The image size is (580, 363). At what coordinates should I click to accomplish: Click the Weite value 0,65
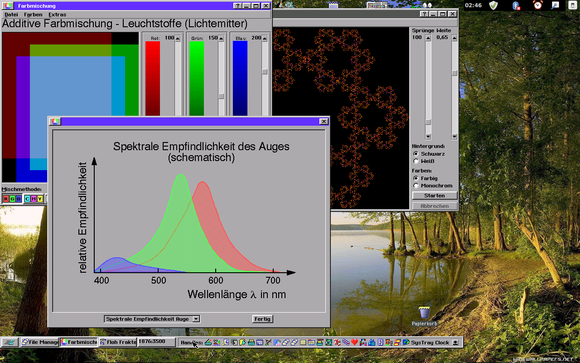click(x=442, y=37)
